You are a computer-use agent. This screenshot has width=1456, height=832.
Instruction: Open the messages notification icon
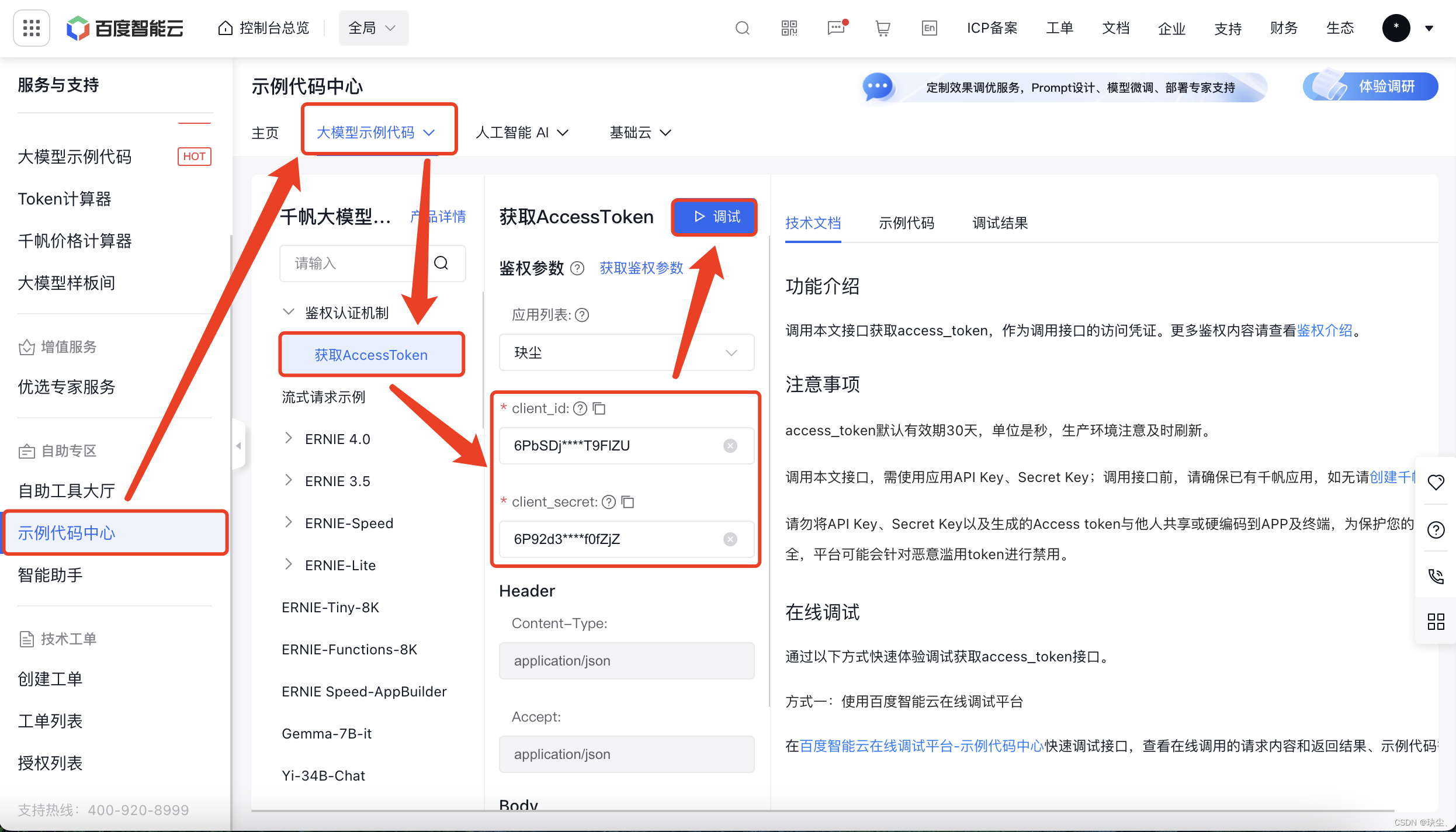[836, 28]
